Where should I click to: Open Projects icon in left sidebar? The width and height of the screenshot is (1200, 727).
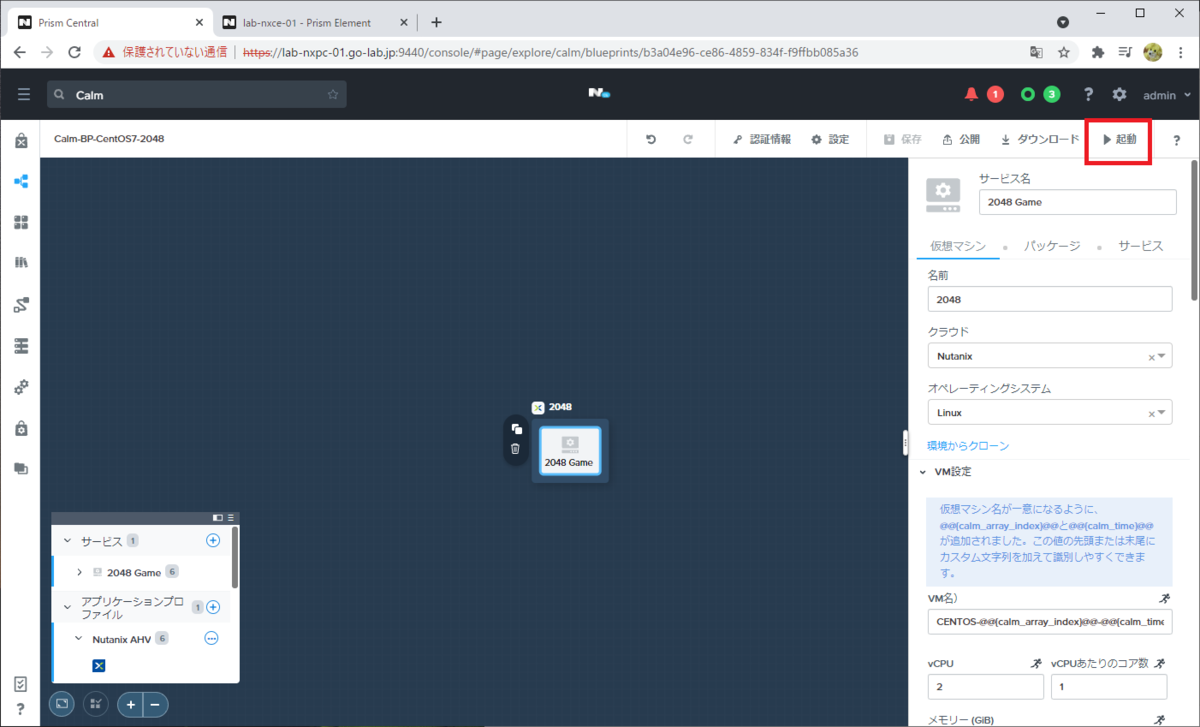tap(21, 468)
